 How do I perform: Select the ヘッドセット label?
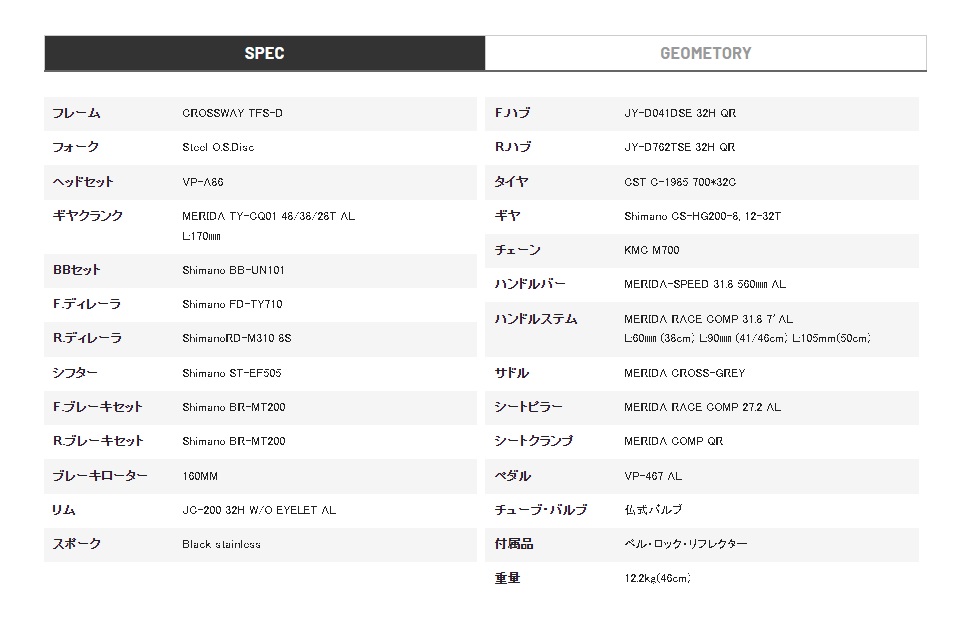coord(83,182)
